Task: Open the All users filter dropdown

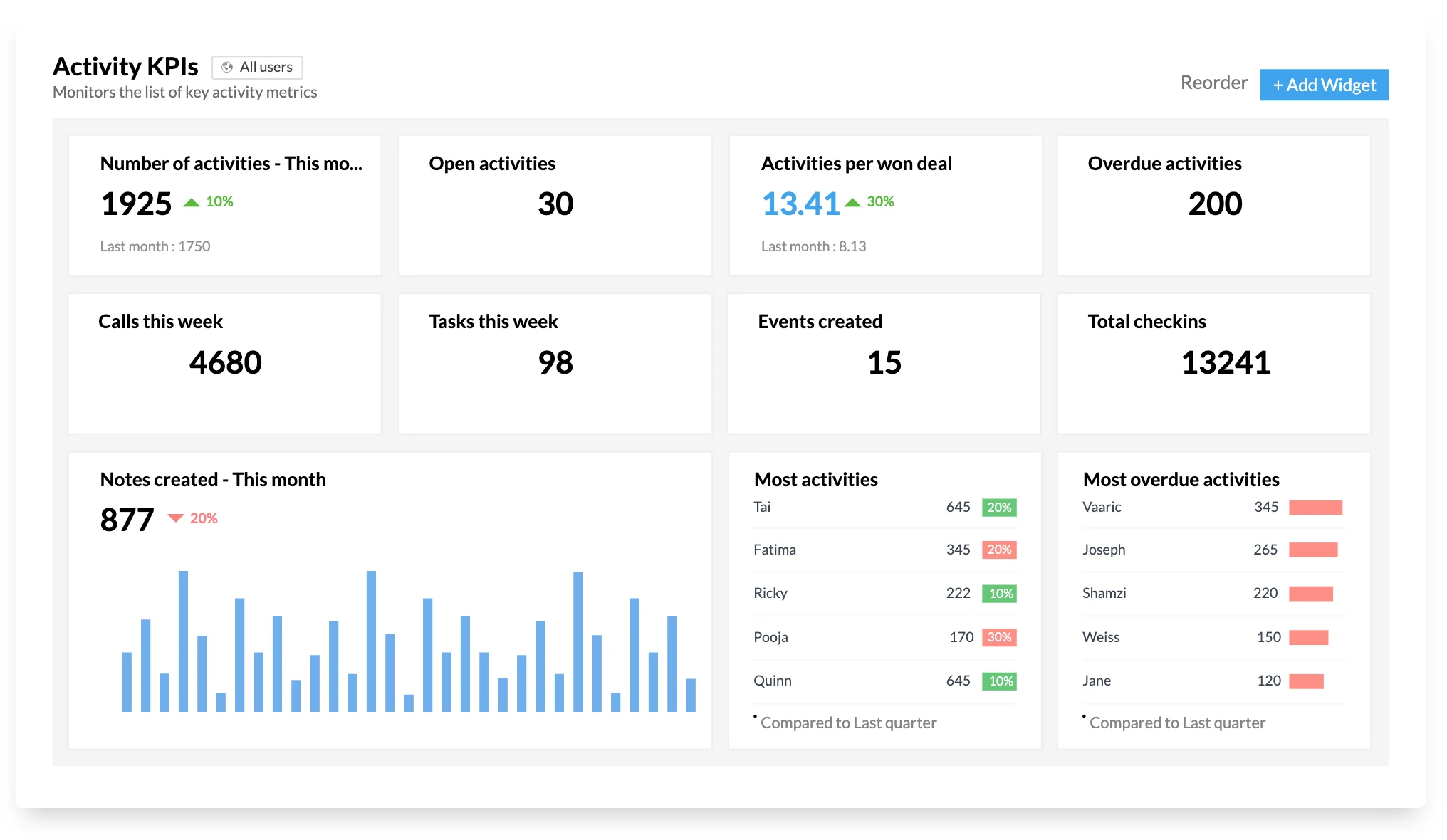Action: [x=257, y=67]
